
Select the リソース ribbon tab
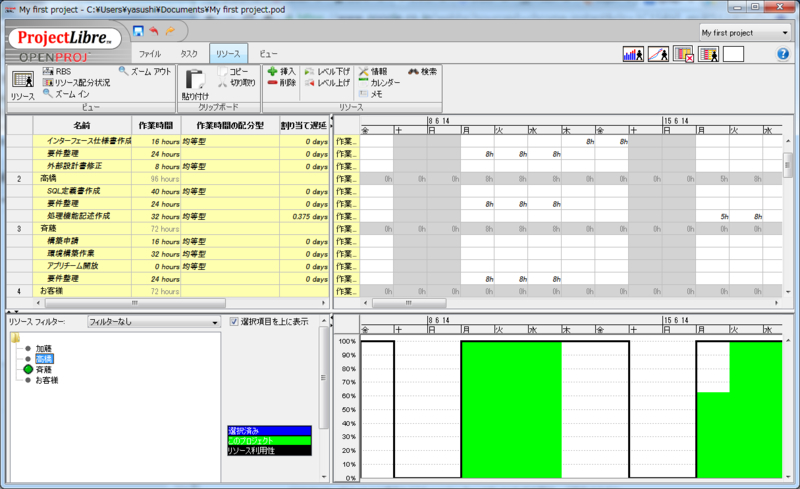click(228, 54)
